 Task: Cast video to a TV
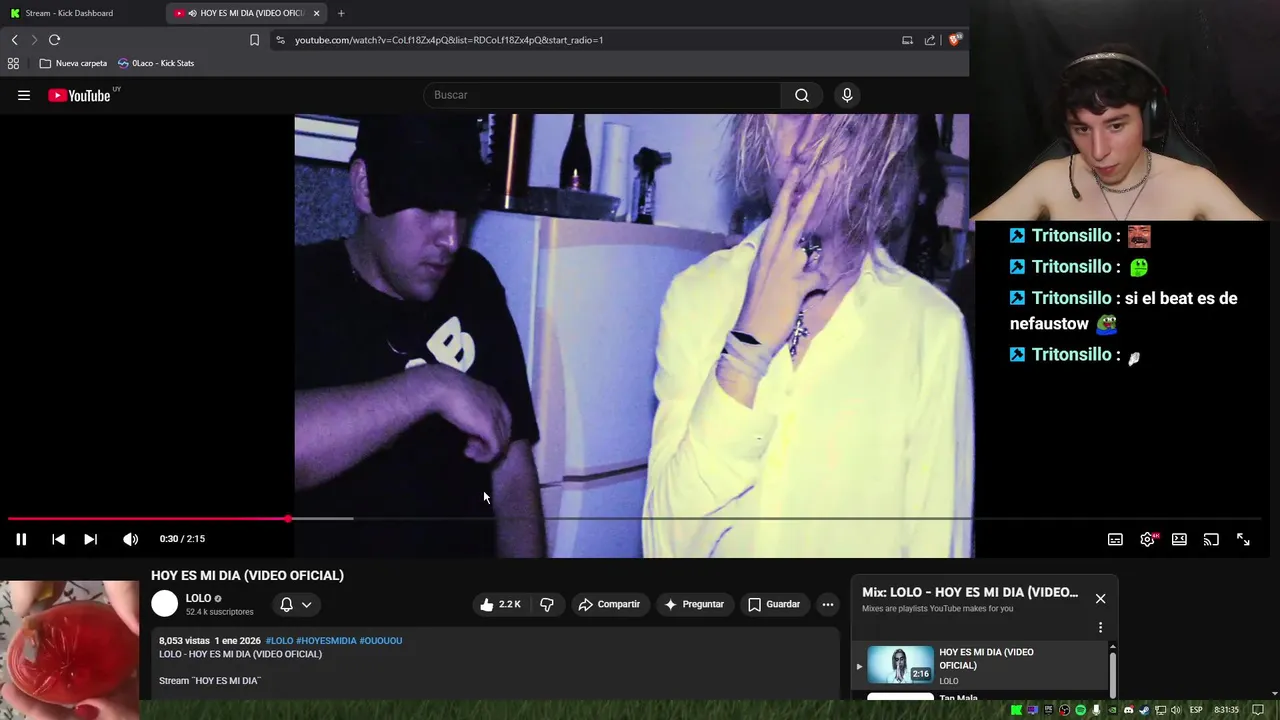(1211, 539)
